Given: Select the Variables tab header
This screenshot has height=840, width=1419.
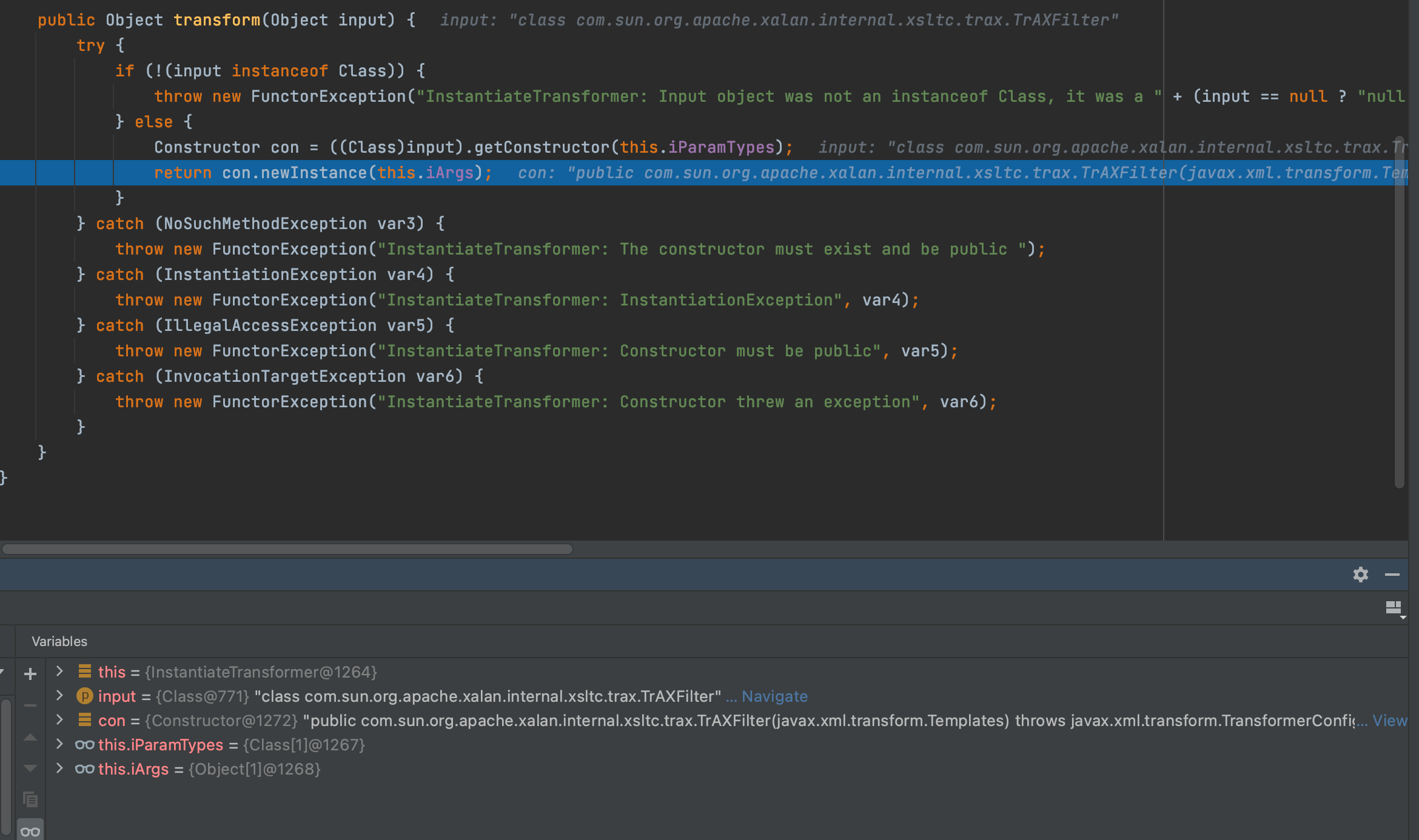Looking at the screenshot, I should pyautogui.click(x=59, y=641).
